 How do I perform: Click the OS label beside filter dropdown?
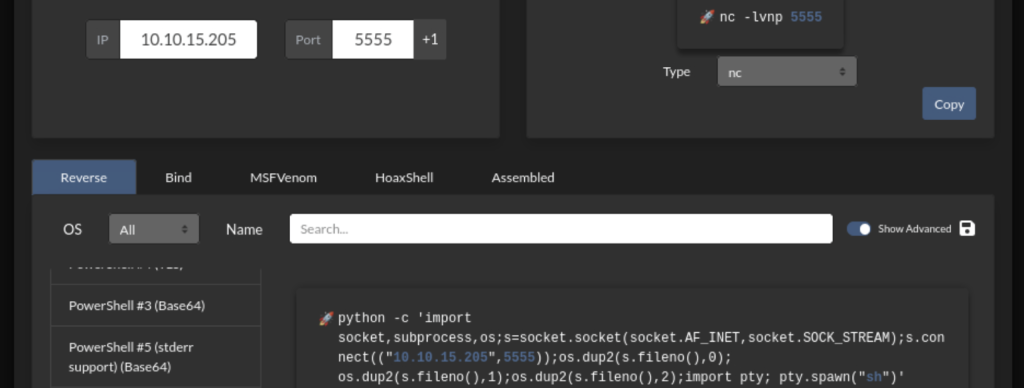[72, 229]
